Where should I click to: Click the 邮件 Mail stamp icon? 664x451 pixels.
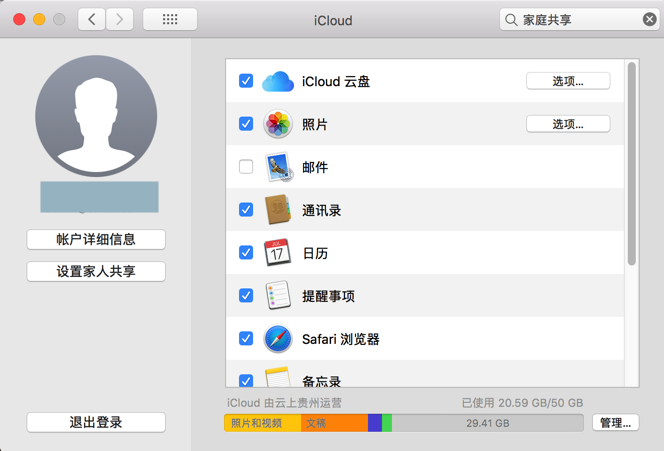click(x=277, y=167)
